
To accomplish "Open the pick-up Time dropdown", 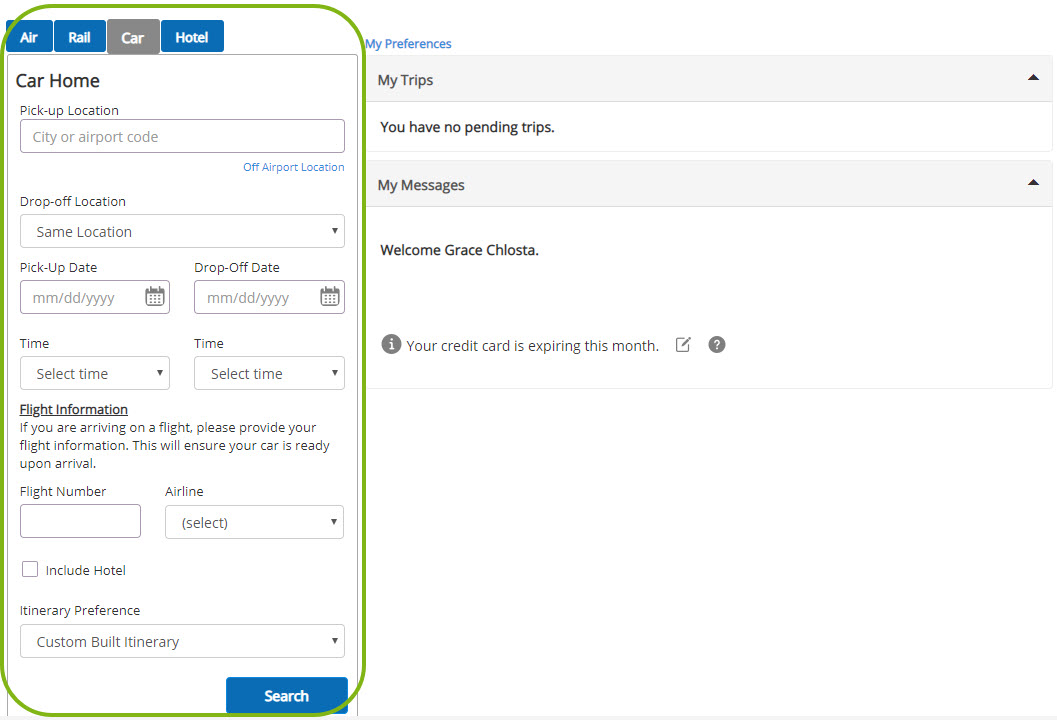I will click(x=95, y=373).
